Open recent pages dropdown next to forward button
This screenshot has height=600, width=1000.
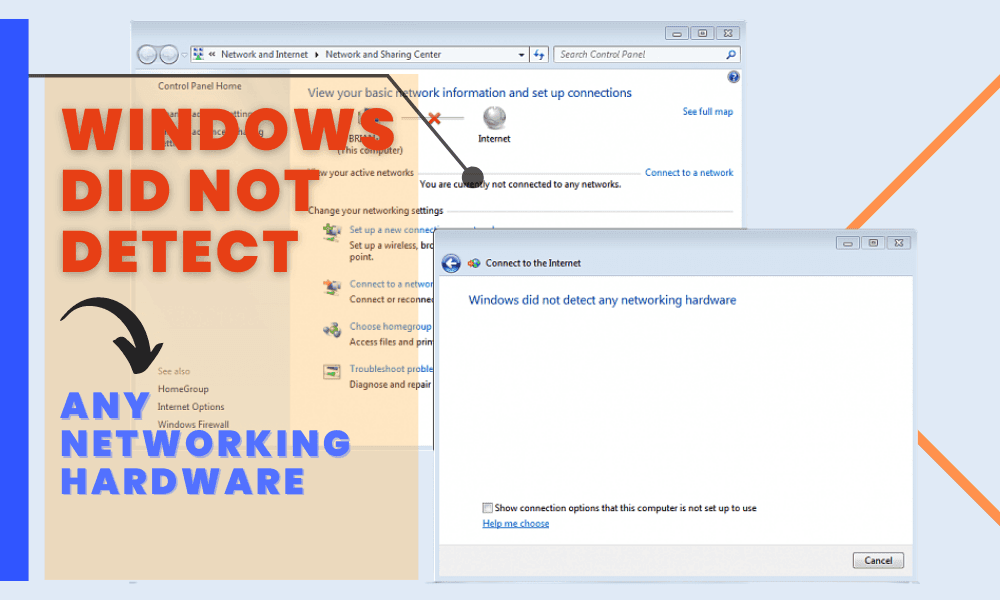[x=184, y=55]
